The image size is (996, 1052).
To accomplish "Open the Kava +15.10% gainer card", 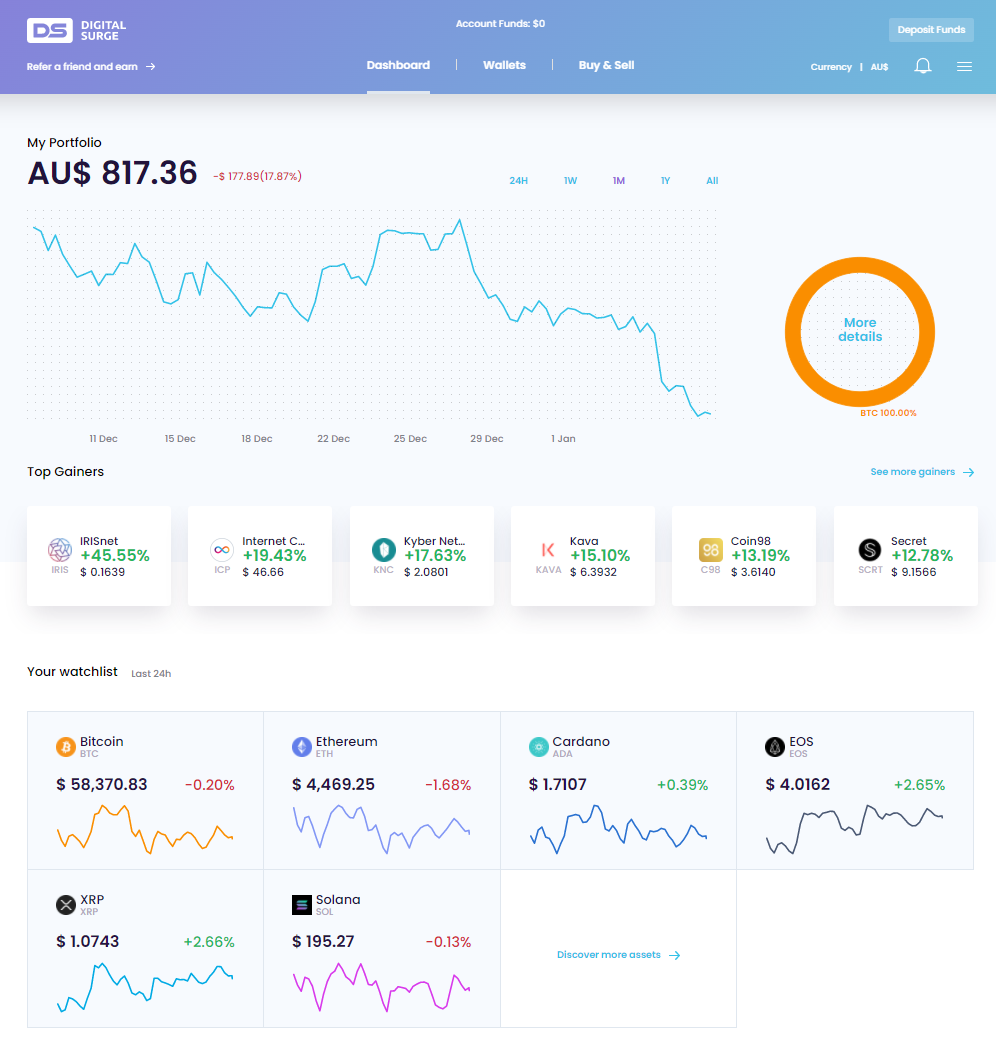I will click(583, 556).
